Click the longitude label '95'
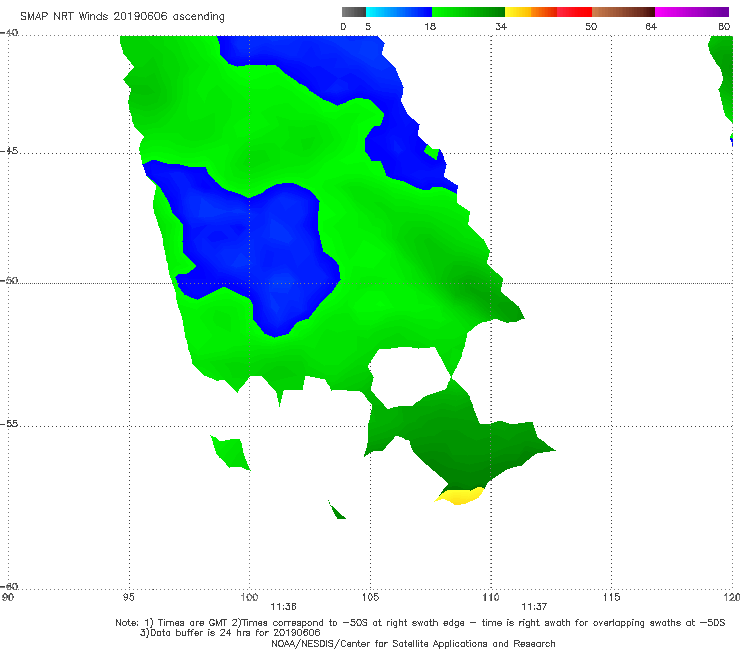 pyautogui.click(x=128, y=598)
